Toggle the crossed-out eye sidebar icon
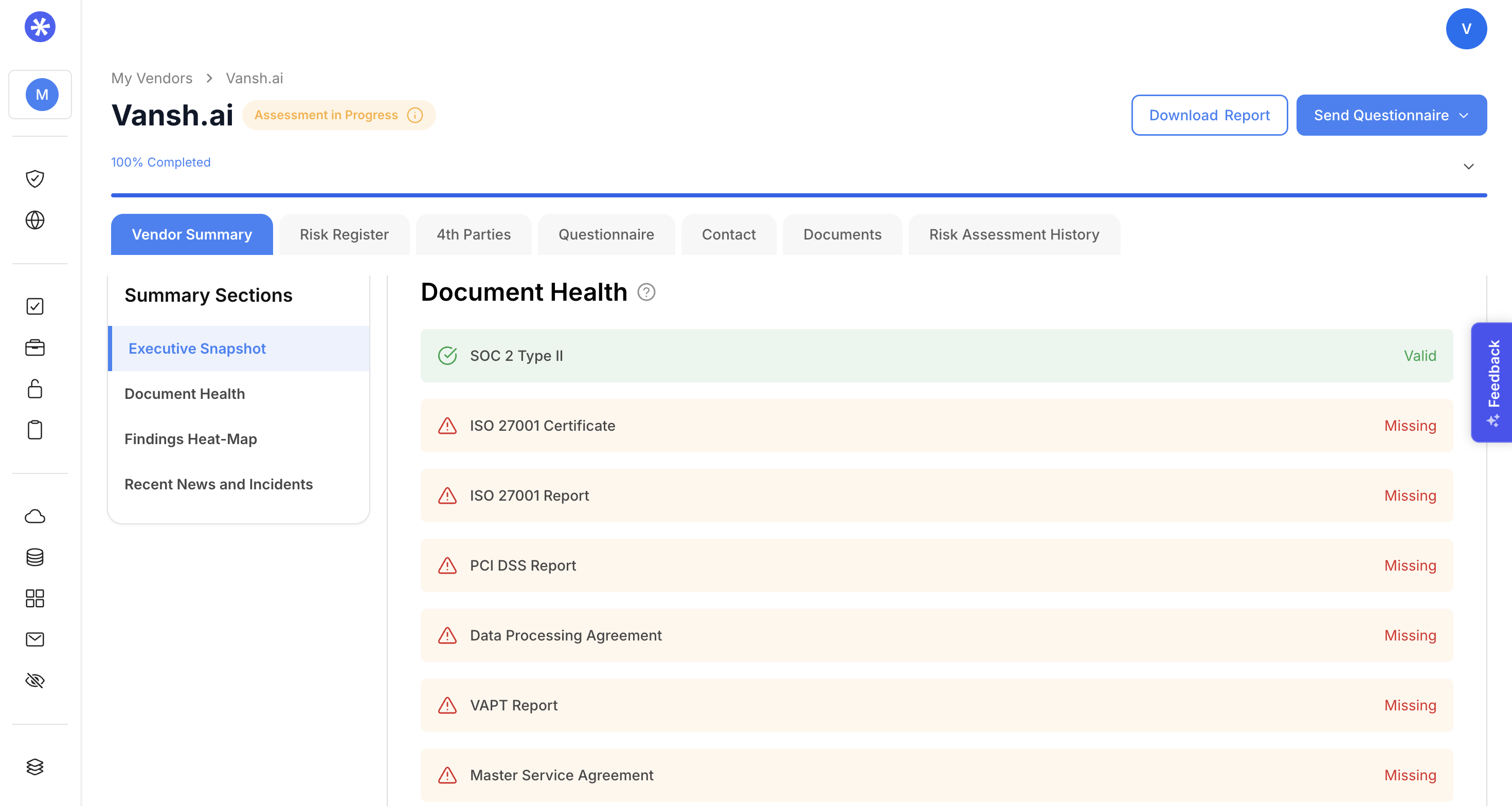The image size is (1512, 806). click(35, 681)
